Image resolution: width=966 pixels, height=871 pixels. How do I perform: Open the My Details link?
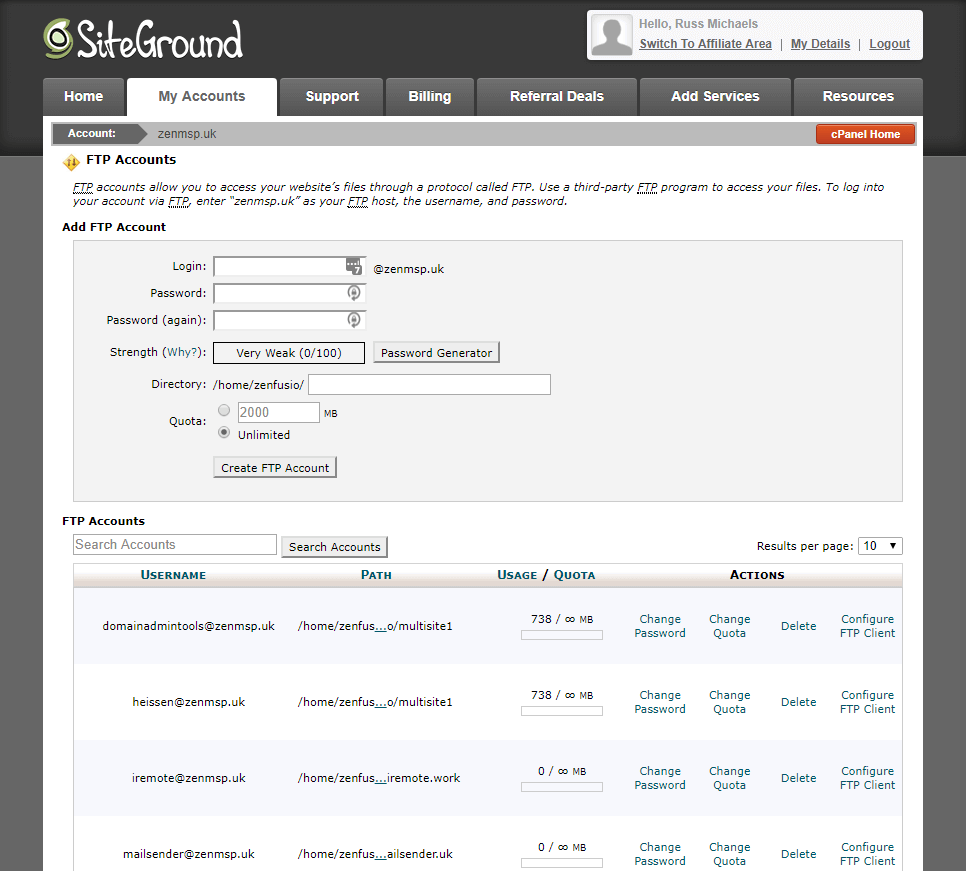(820, 44)
